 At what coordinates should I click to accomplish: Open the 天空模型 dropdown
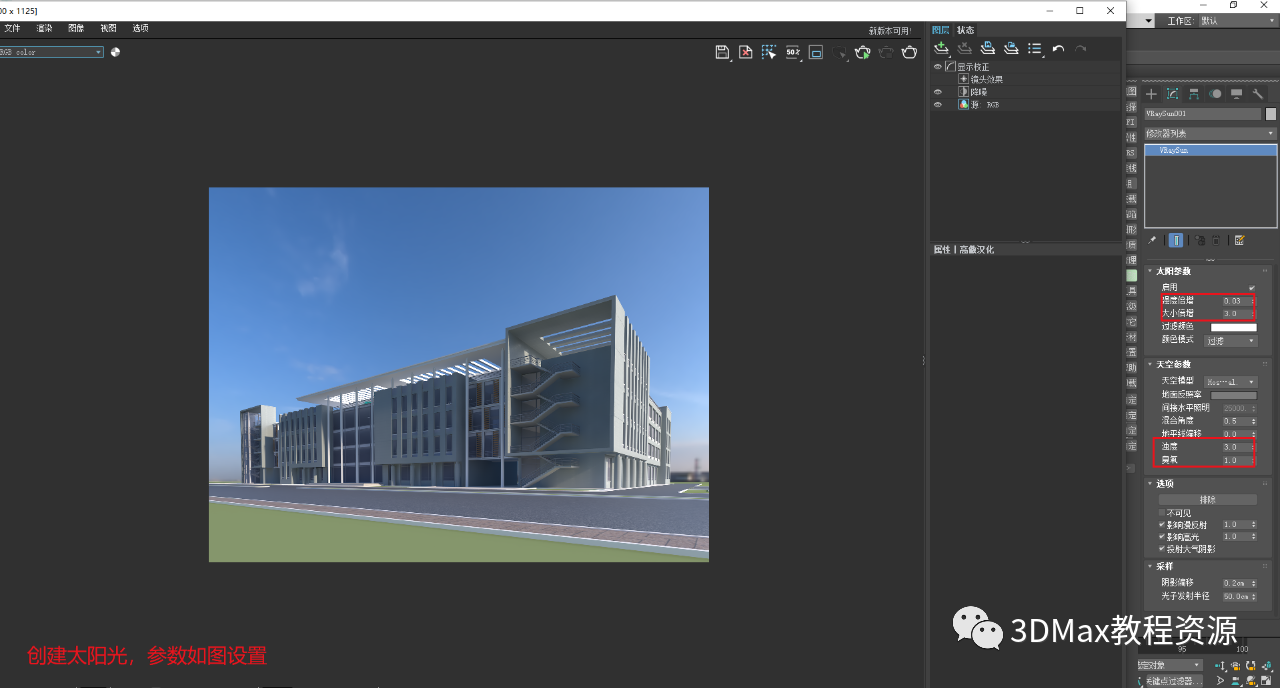click(1231, 382)
